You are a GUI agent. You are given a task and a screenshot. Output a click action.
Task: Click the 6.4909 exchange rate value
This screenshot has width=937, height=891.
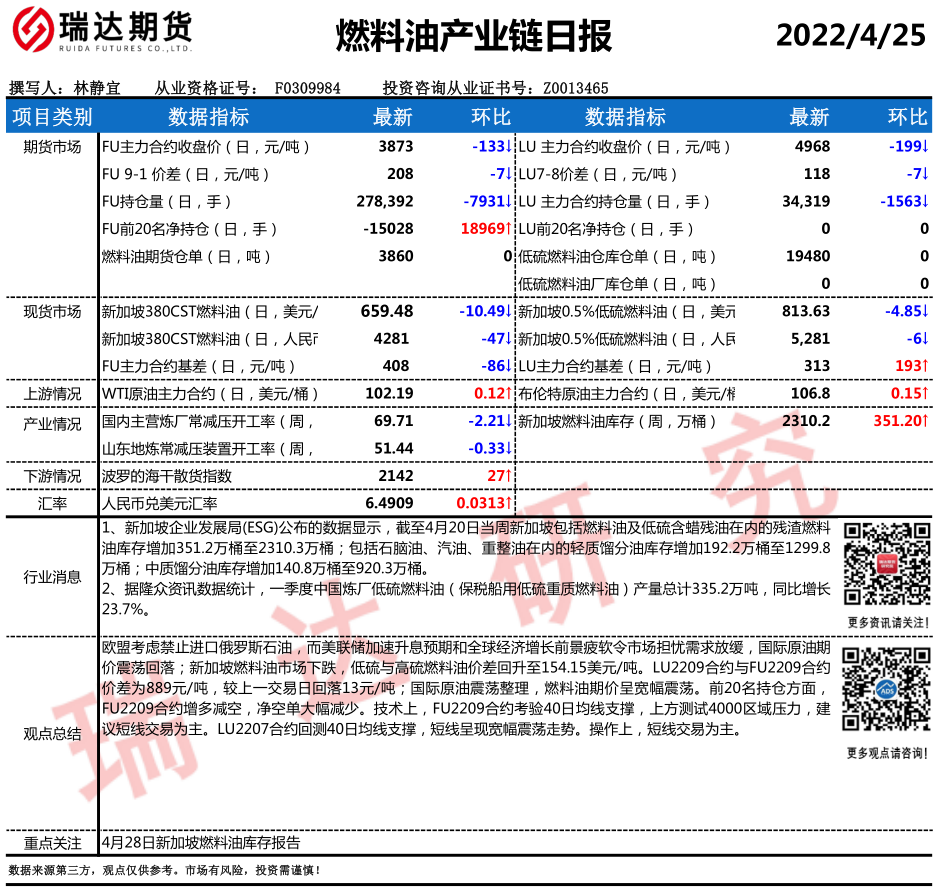tap(389, 503)
